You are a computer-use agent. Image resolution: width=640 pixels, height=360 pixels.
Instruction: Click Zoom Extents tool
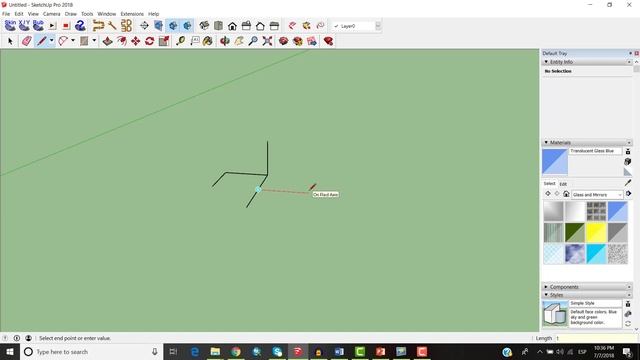pos(267,41)
